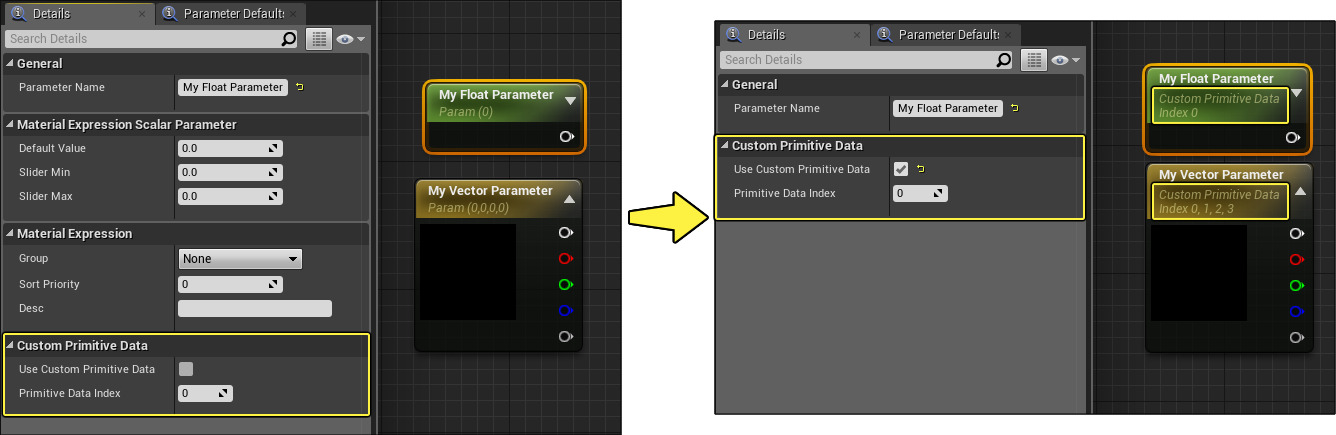
Task: Expand the left My Float Parameter node arrow
Action: coord(570,100)
